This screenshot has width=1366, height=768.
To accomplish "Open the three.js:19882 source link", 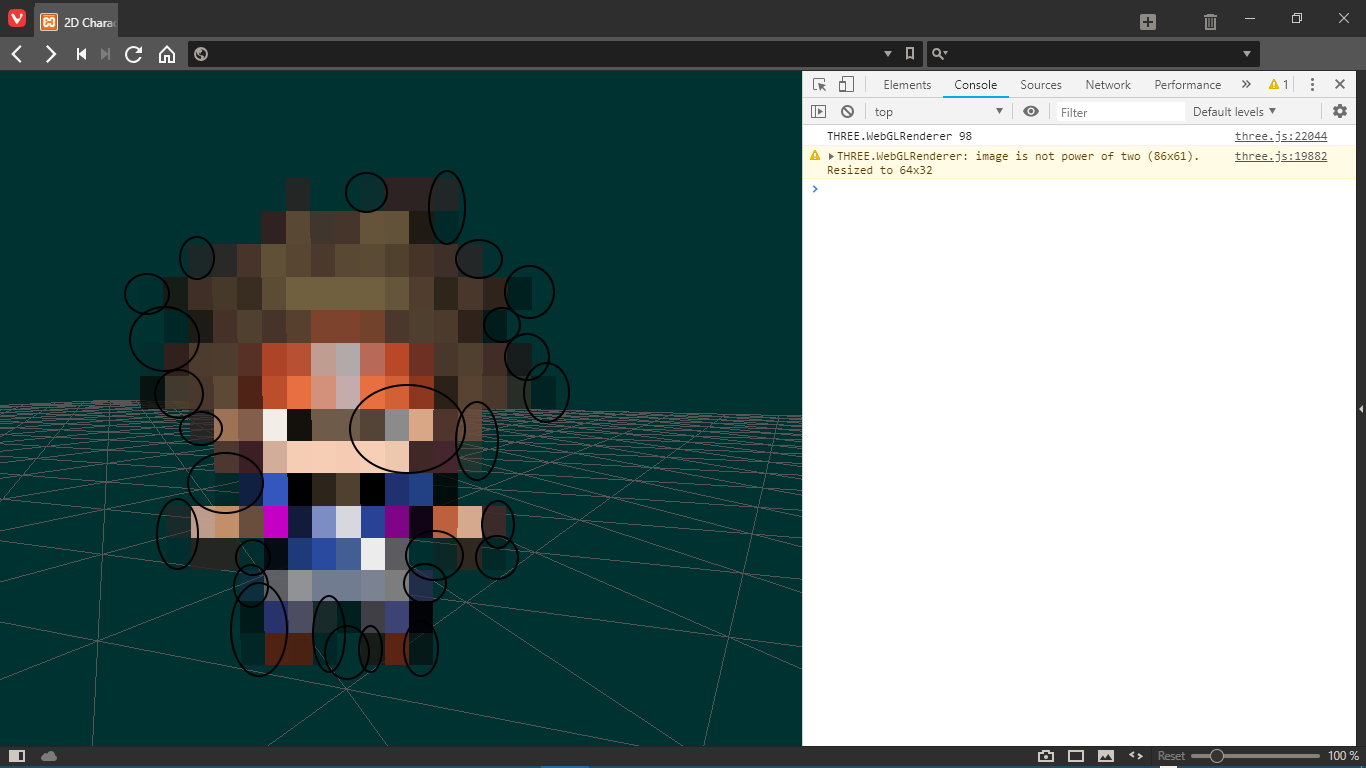I will point(1281,156).
